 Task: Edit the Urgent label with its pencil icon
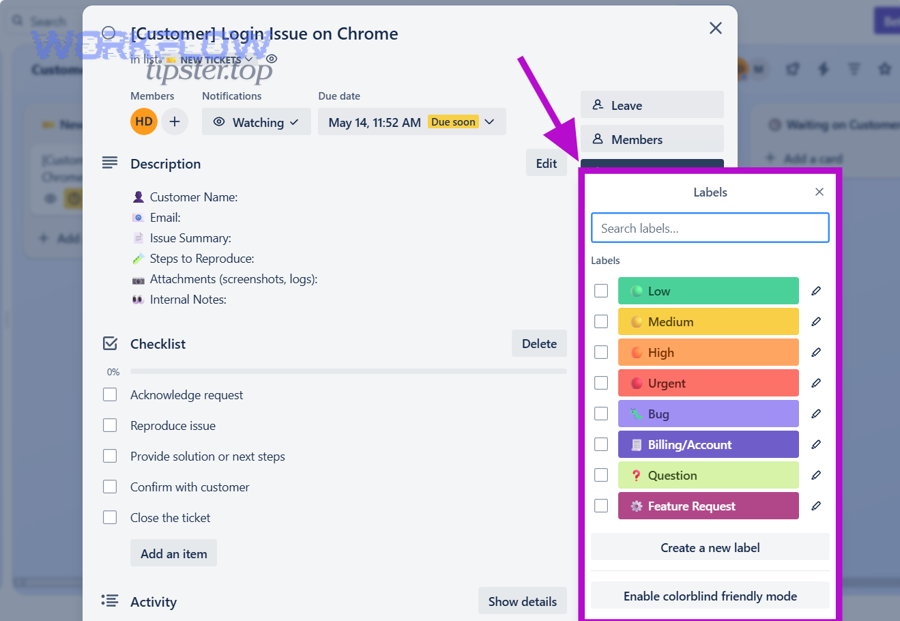click(816, 383)
